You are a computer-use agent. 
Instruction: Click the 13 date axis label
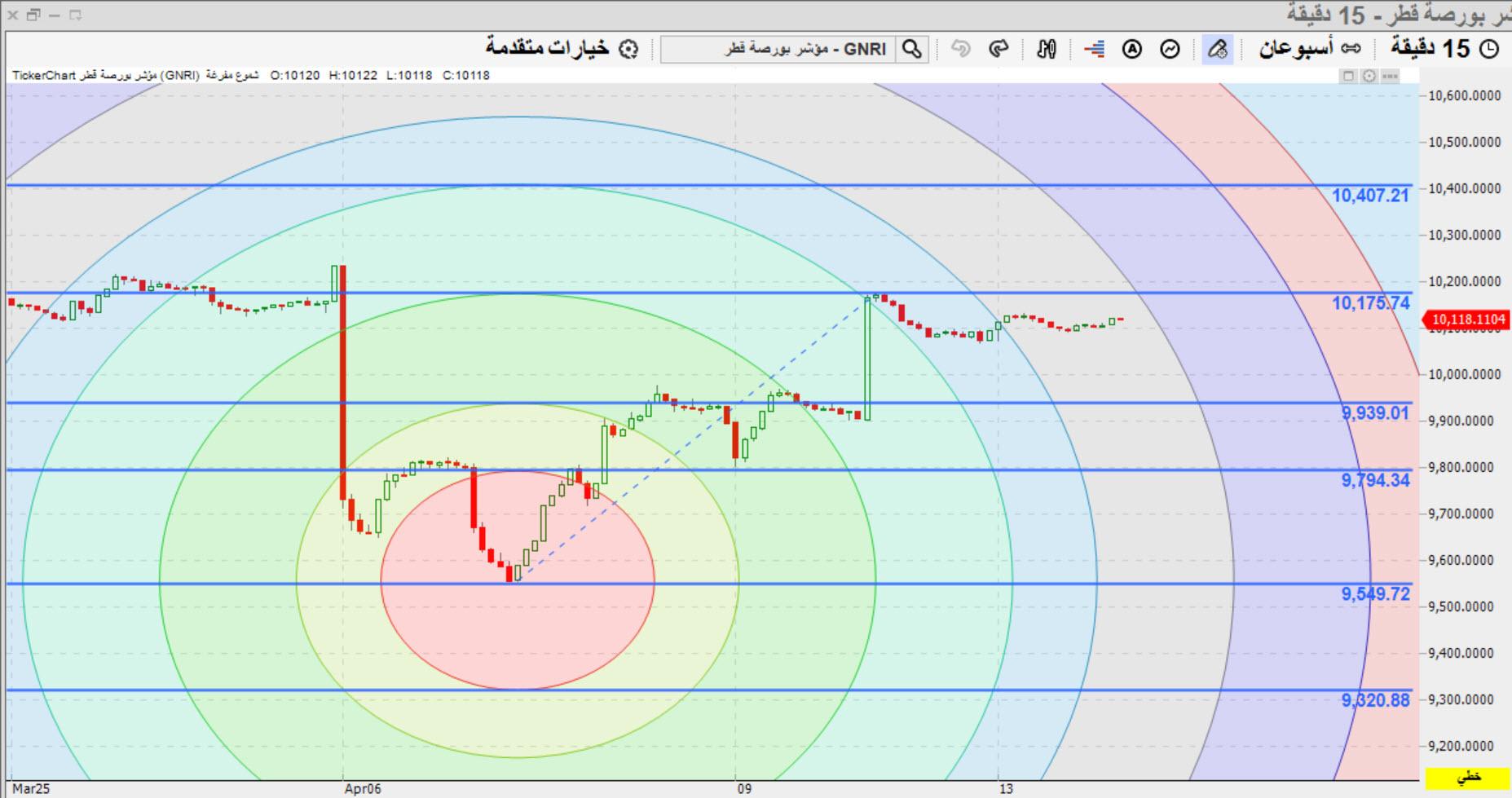pos(1006,788)
